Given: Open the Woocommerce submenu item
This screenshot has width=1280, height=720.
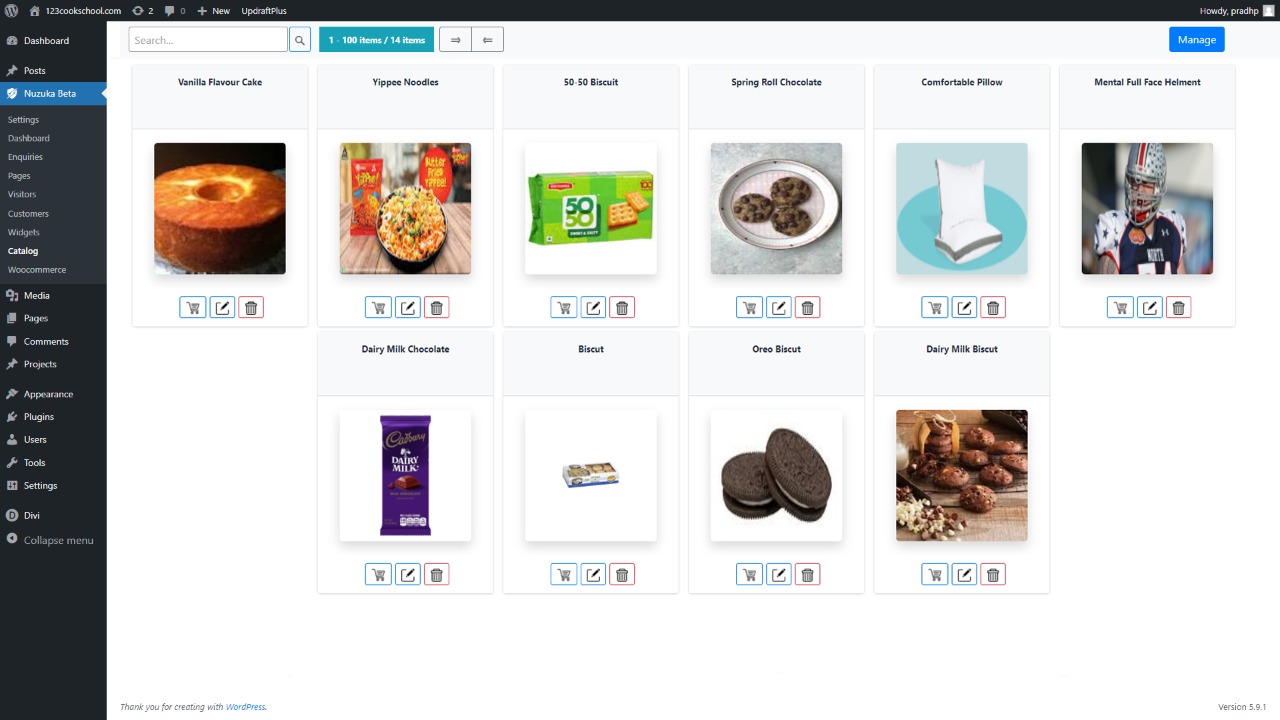Looking at the screenshot, I should click(37, 270).
